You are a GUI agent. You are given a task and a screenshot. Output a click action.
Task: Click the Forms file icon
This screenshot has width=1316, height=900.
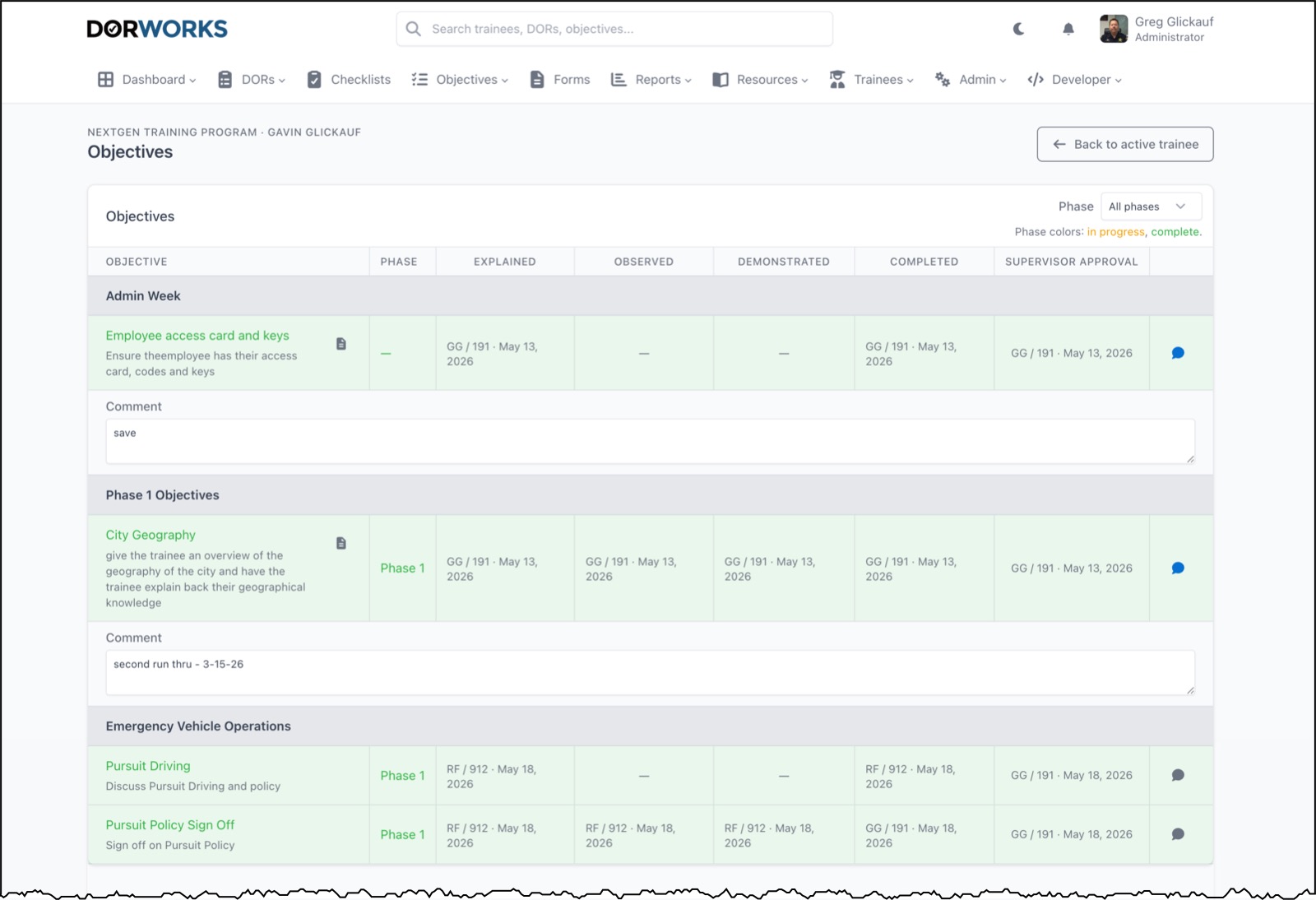[537, 80]
